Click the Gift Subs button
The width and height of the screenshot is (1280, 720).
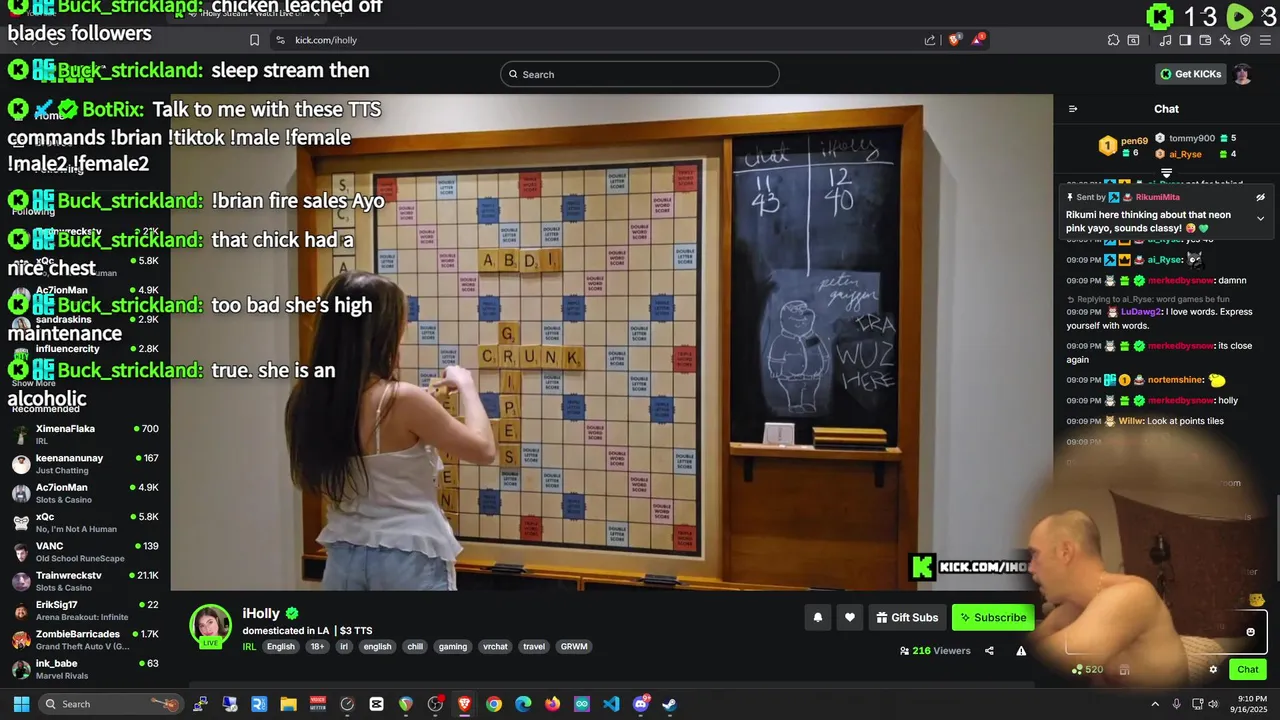[907, 617]
